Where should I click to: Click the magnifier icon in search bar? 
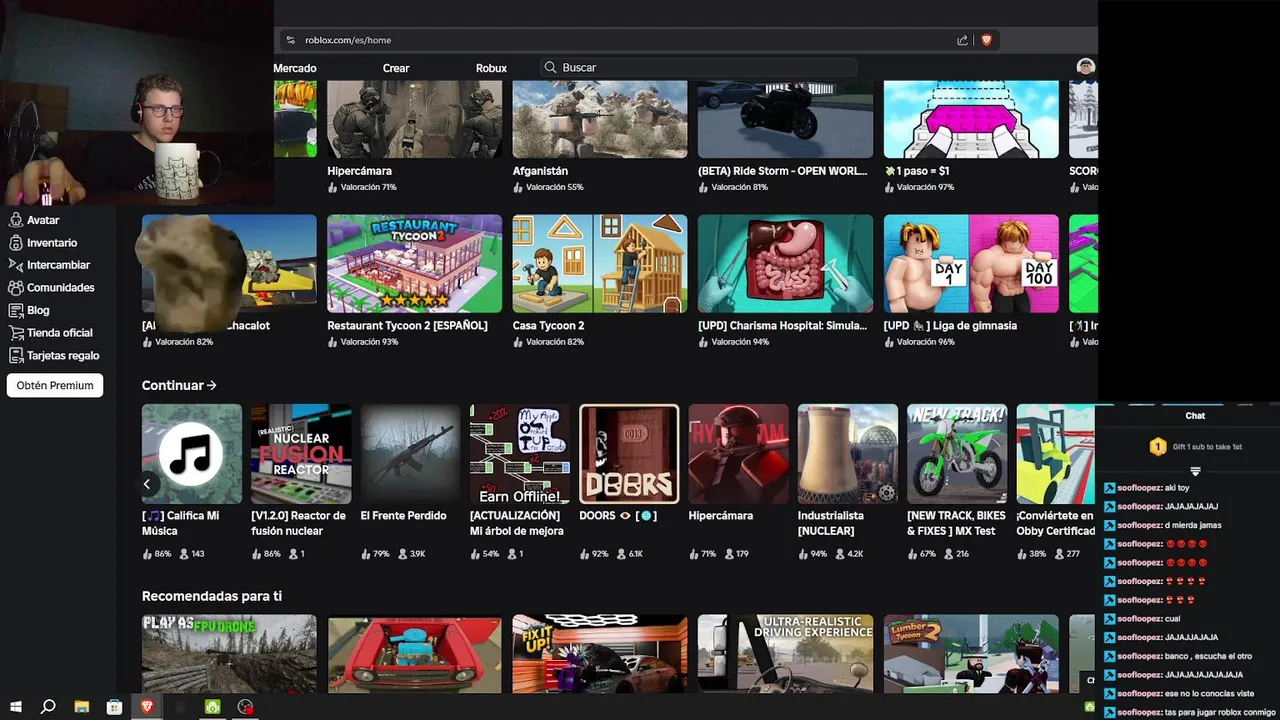pos(550,68)
